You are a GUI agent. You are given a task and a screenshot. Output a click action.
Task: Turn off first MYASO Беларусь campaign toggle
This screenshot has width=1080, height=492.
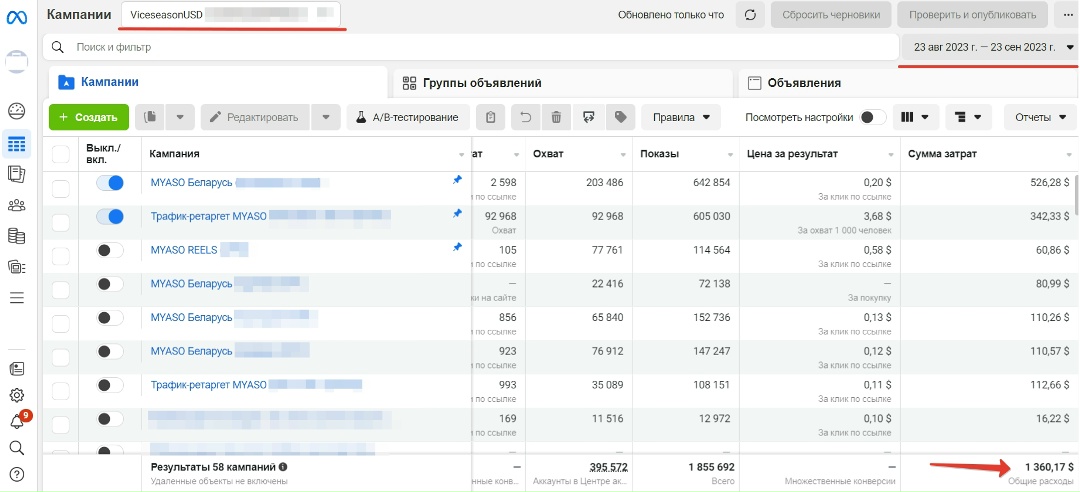110,183
